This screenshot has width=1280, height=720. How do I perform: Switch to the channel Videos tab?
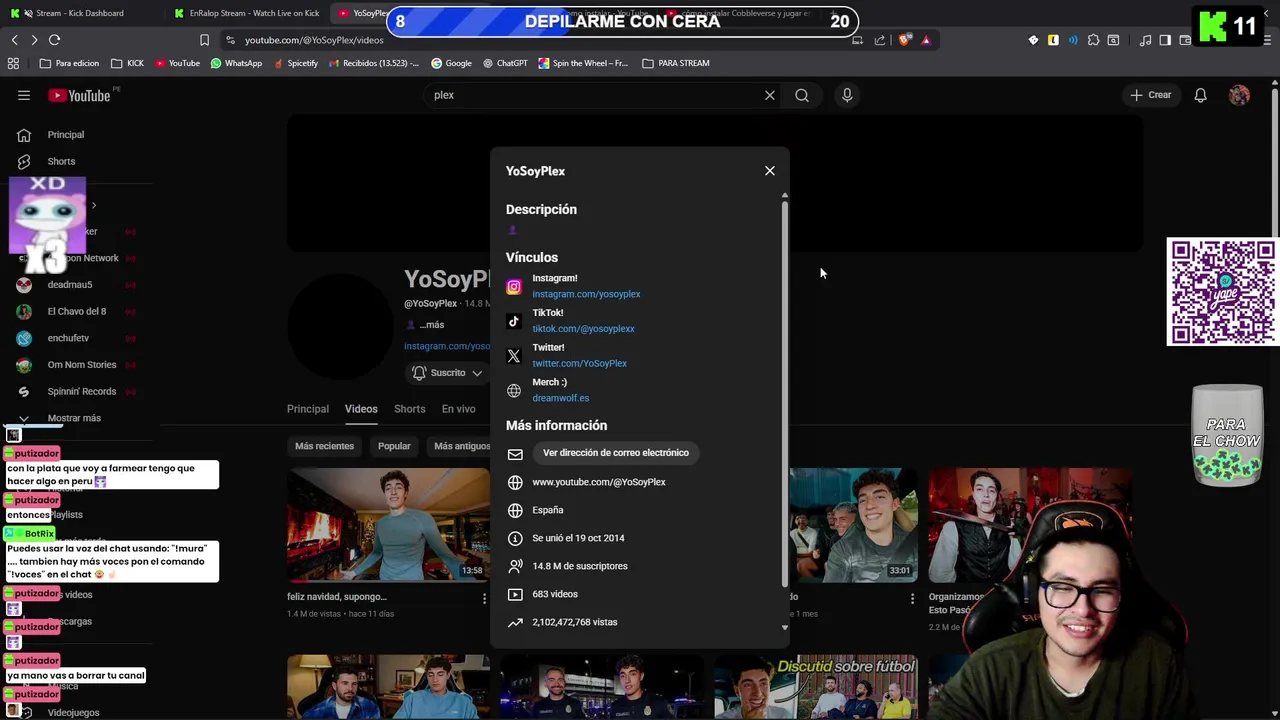(361, 409)
